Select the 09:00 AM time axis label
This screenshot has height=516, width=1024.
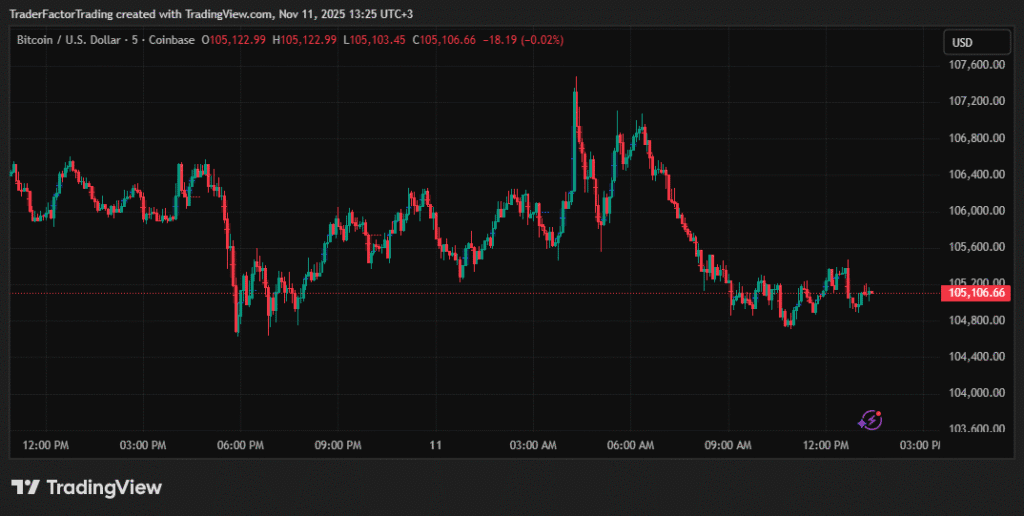tap(729, 444)
